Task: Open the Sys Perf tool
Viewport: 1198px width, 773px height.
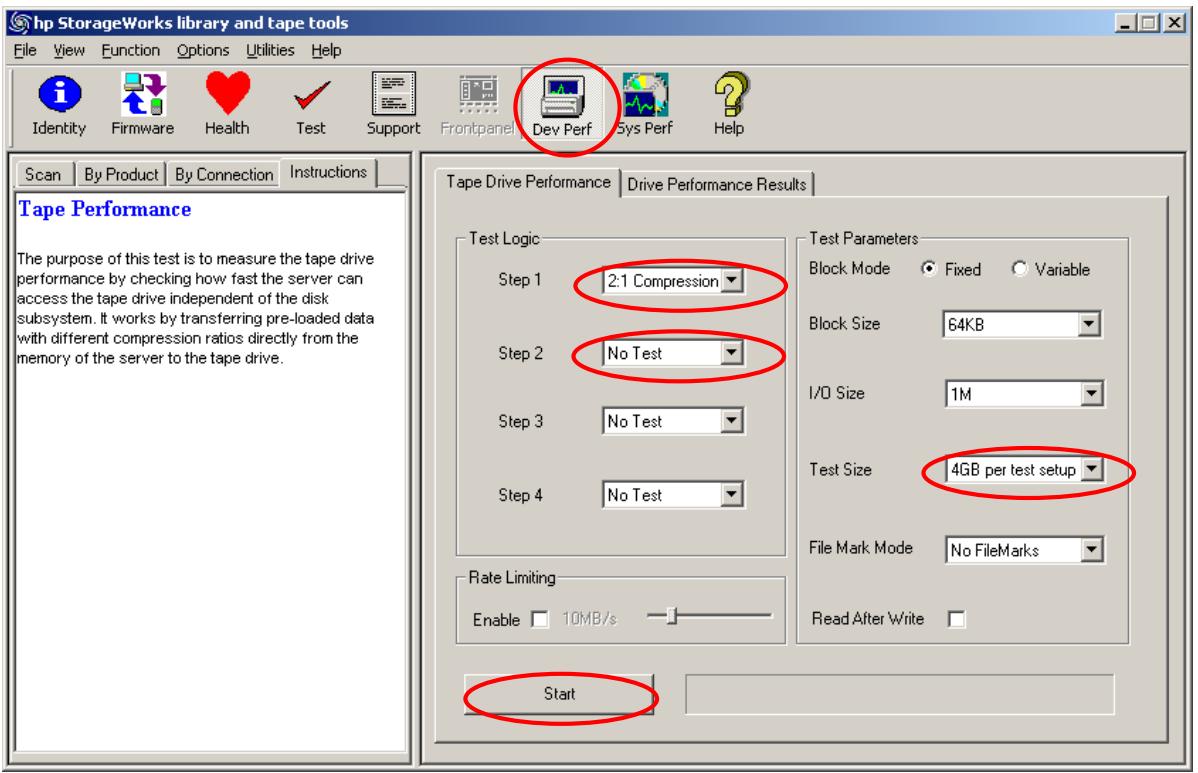Action: pyautogui.click(x=645, y=106)
